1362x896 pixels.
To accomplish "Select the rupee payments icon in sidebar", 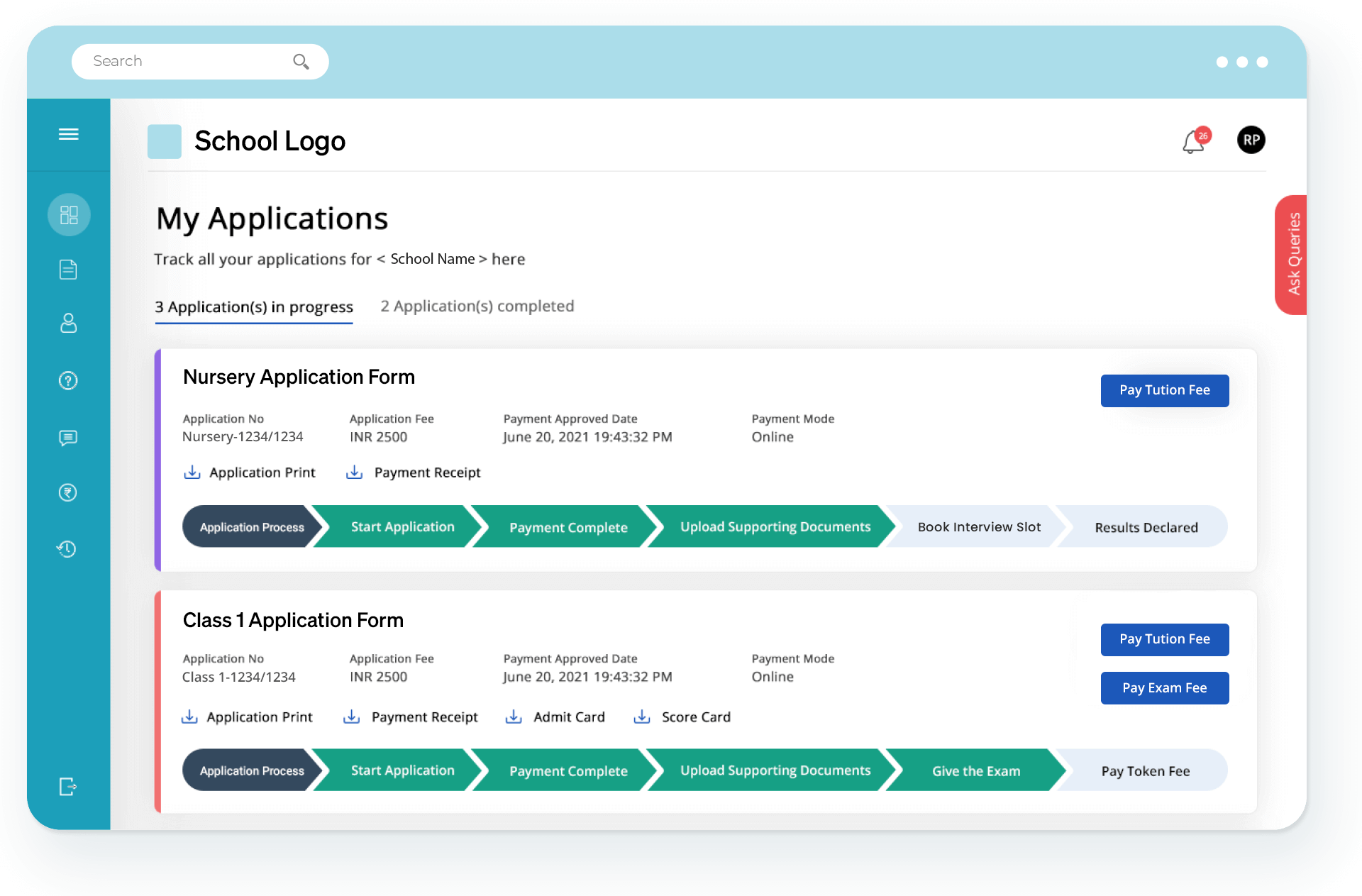I will point(68,492).
